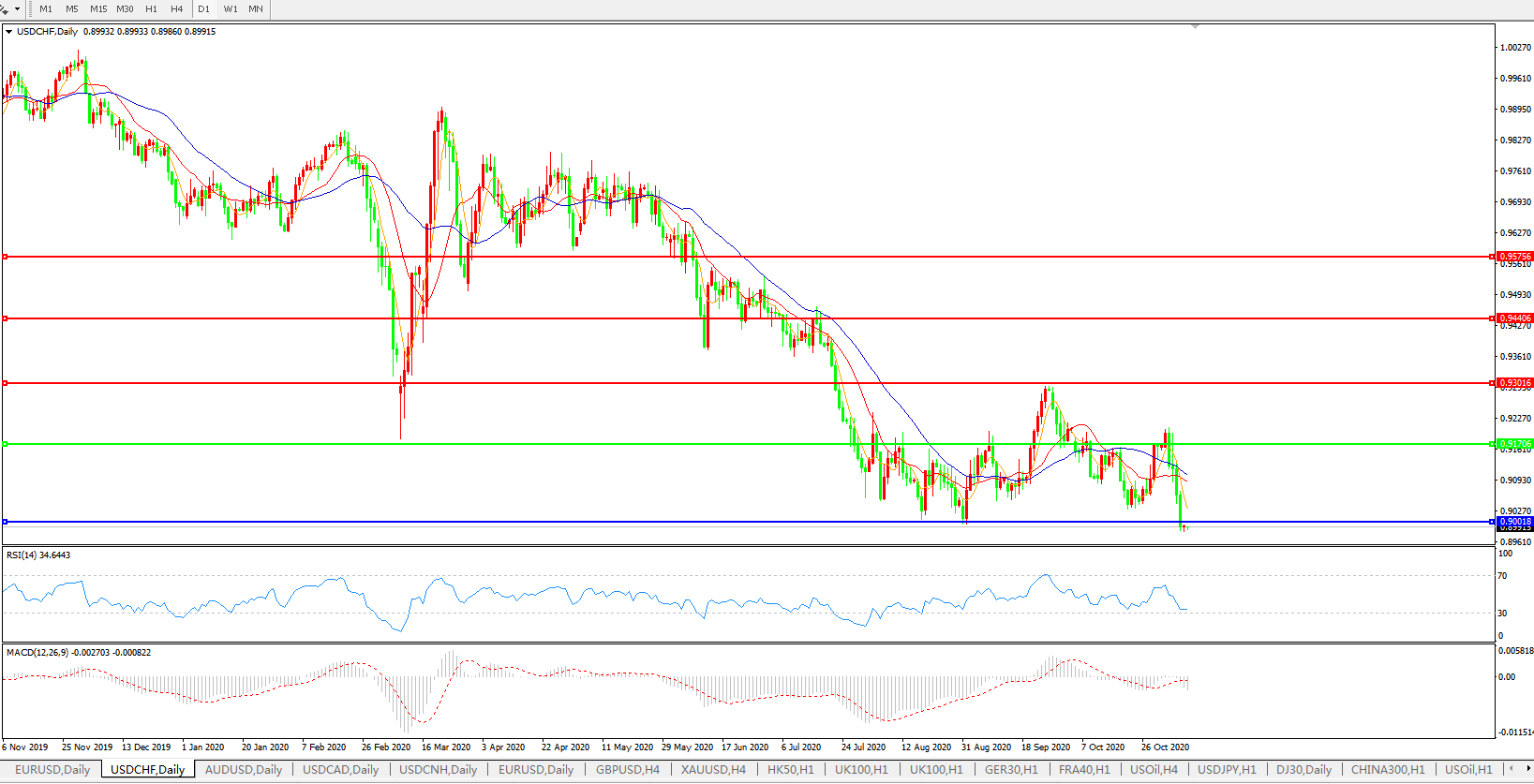Click the RSI(14) indicator label
This screenshot has width=1534, height=784.
coord(38,555)
